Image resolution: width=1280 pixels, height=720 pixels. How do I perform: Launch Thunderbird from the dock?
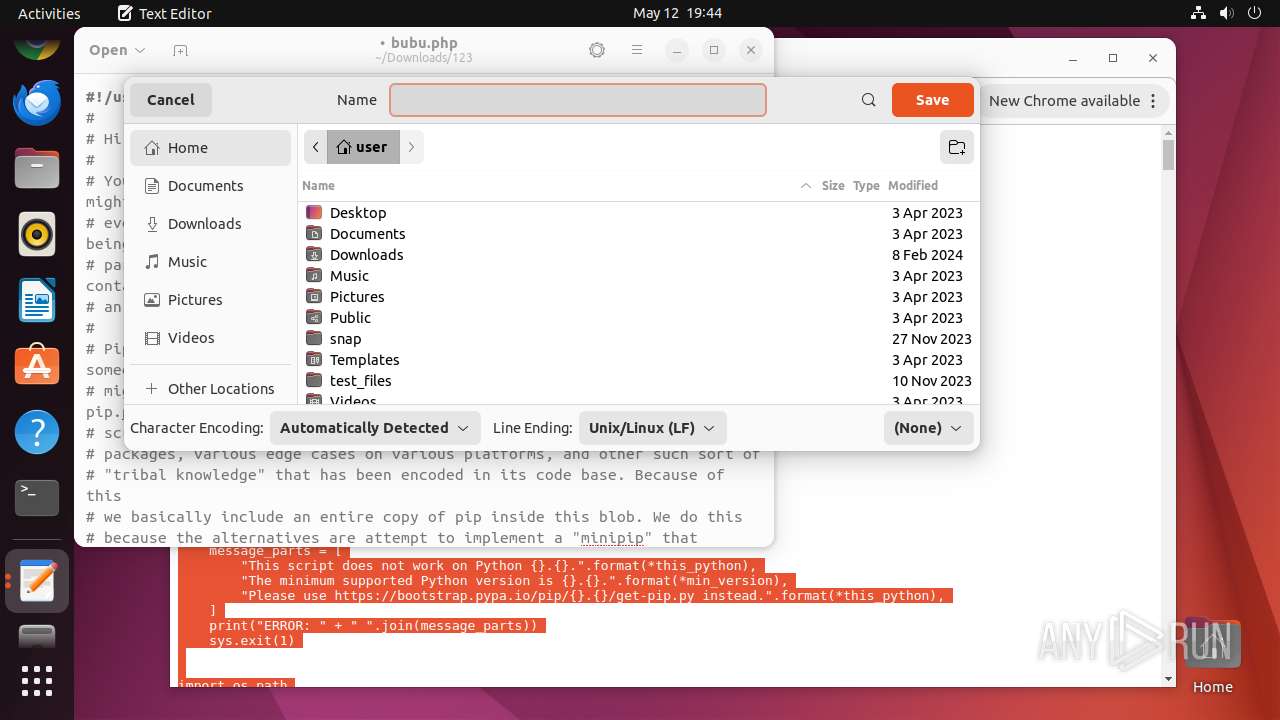click(x=37, y=102)
